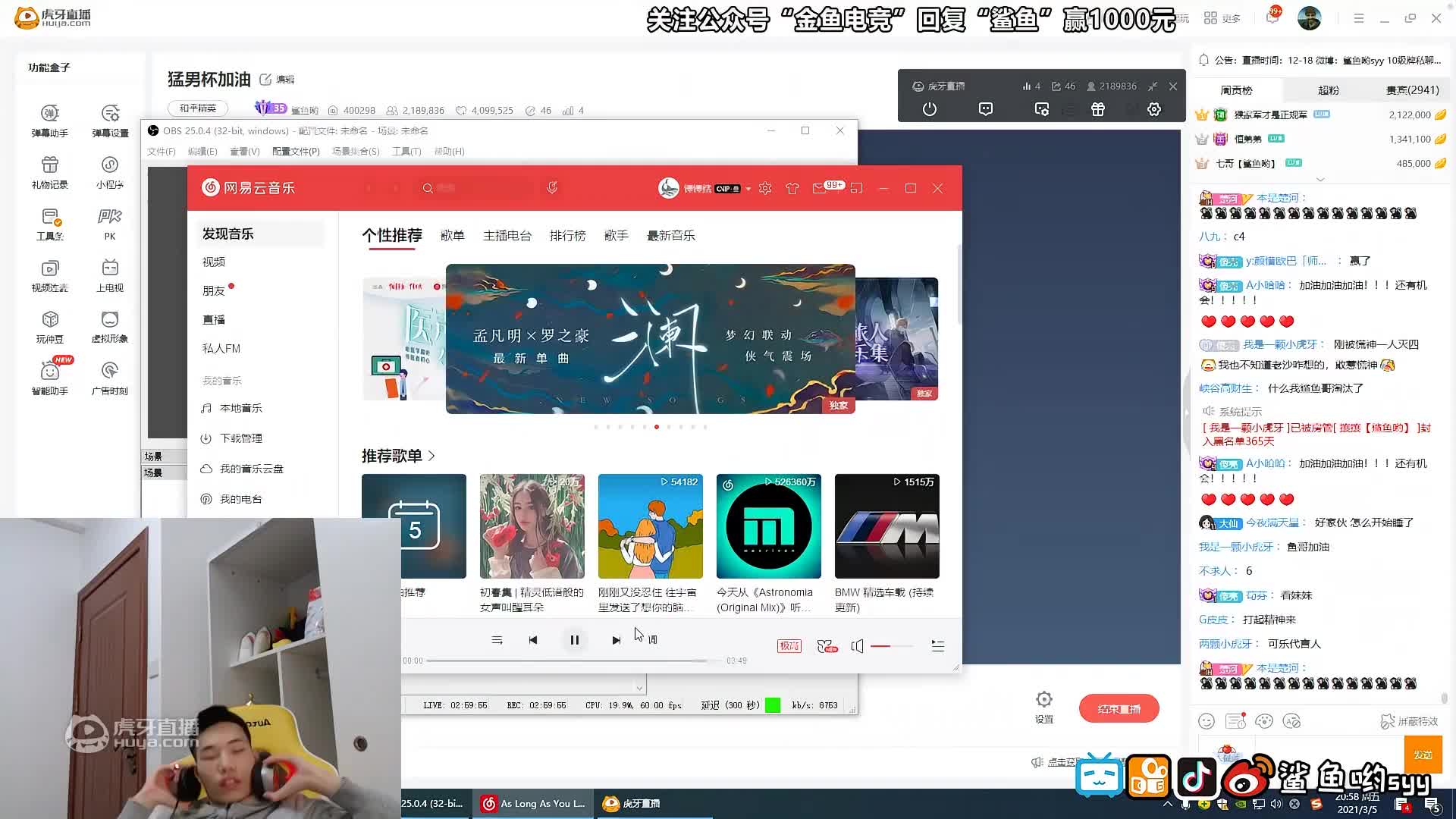Adjust the red volume slider
Image resolution: width=1456 pixels, height=819 pixels.
coord(892,646)
